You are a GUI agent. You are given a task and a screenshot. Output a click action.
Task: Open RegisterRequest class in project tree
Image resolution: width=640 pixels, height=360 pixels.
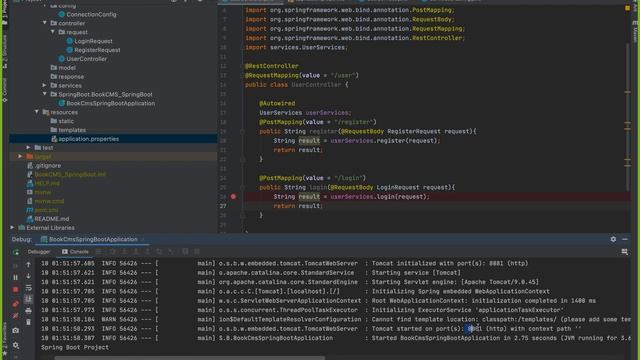coord(97,50)
